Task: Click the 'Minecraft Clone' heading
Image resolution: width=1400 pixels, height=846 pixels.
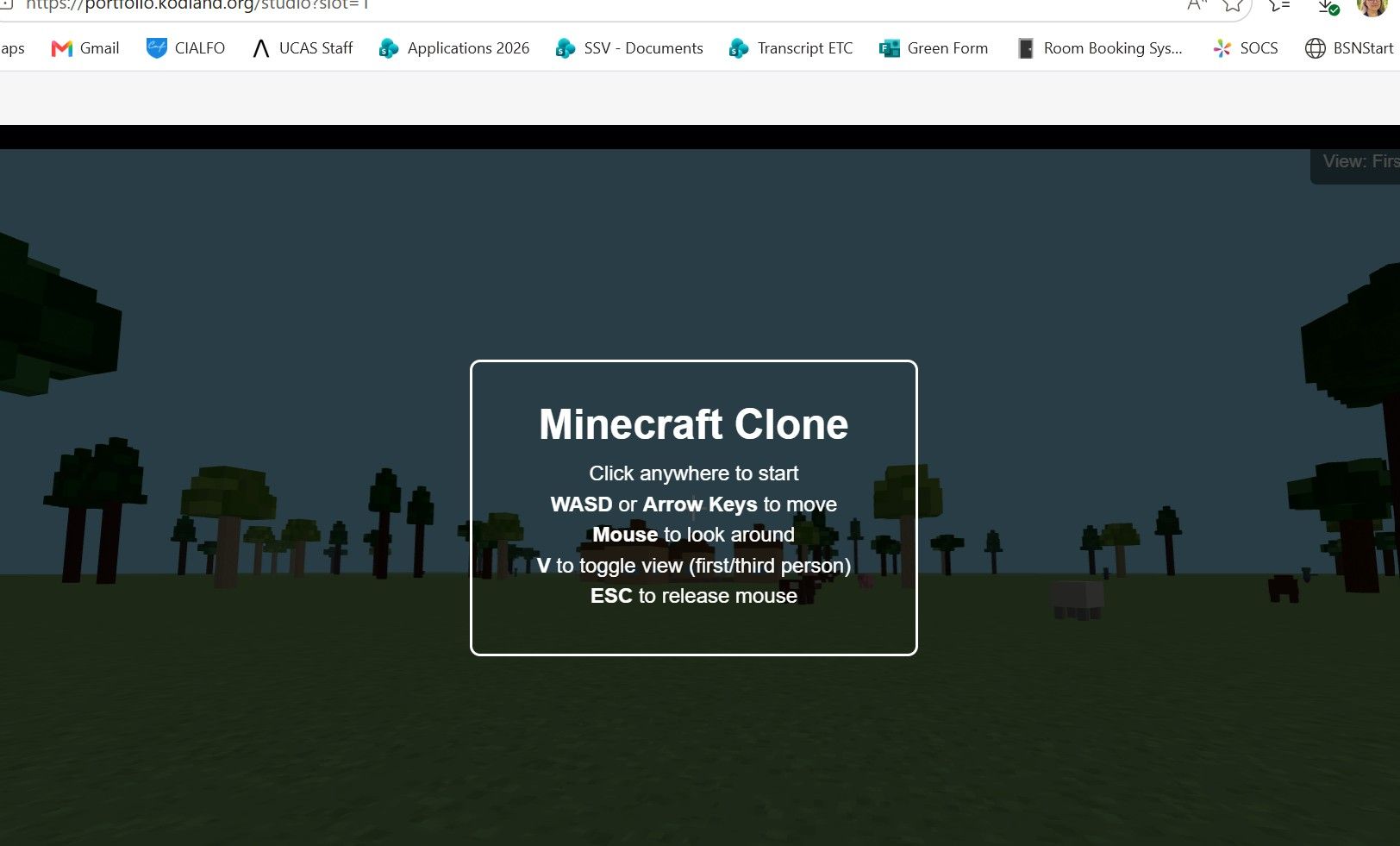Action: [x=694, y=424]
